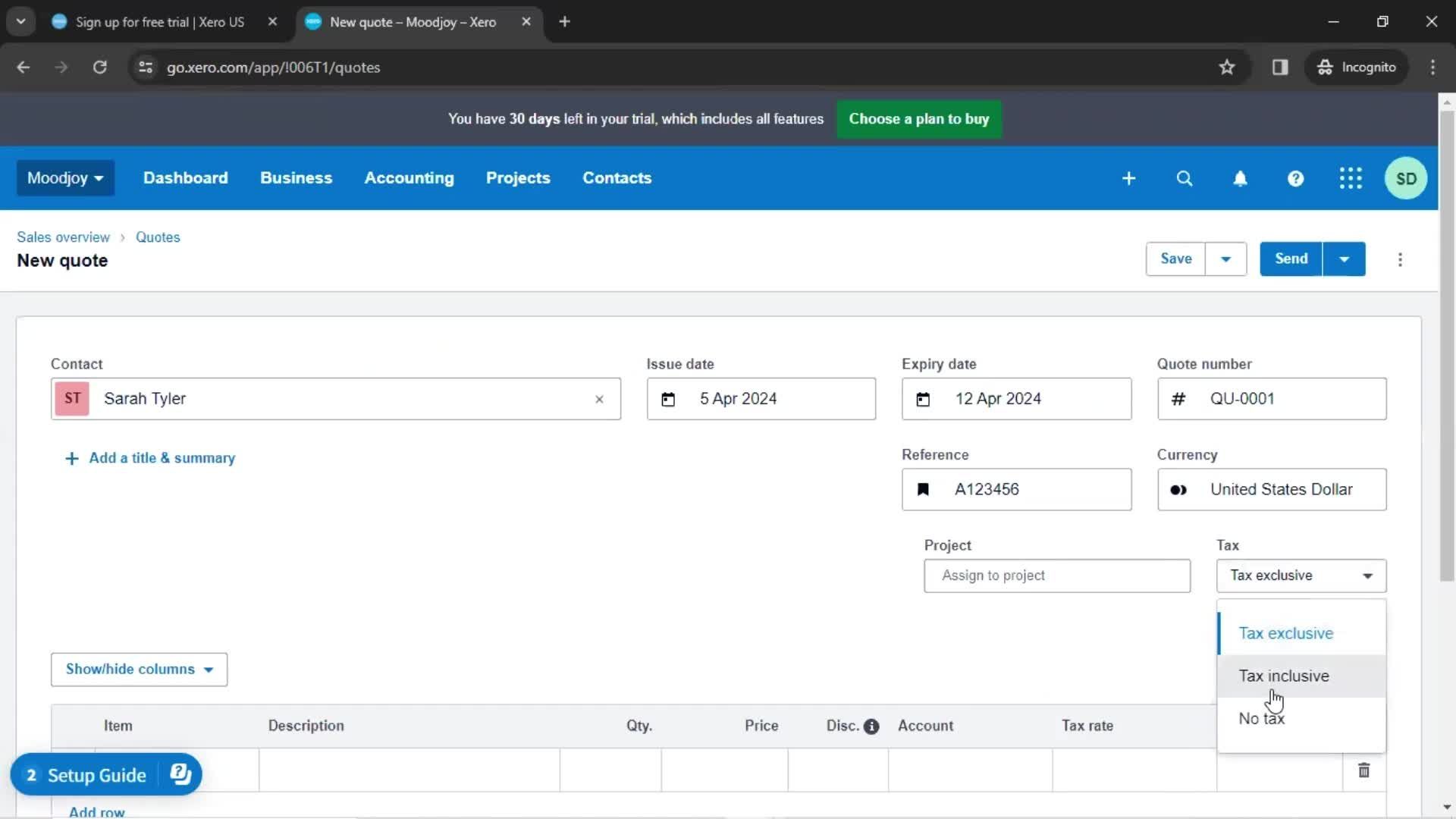Go to Quotes breadcrumb

click(158, 237)
